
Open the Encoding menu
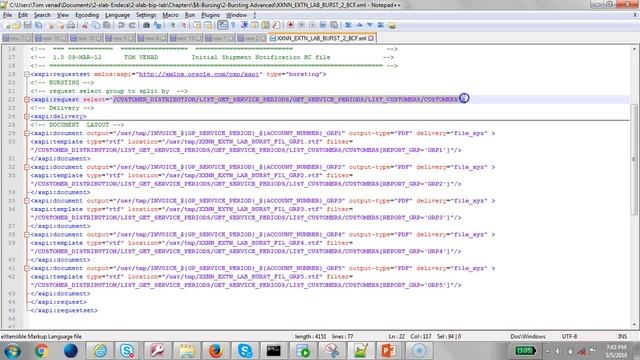(x=87, y=15)
